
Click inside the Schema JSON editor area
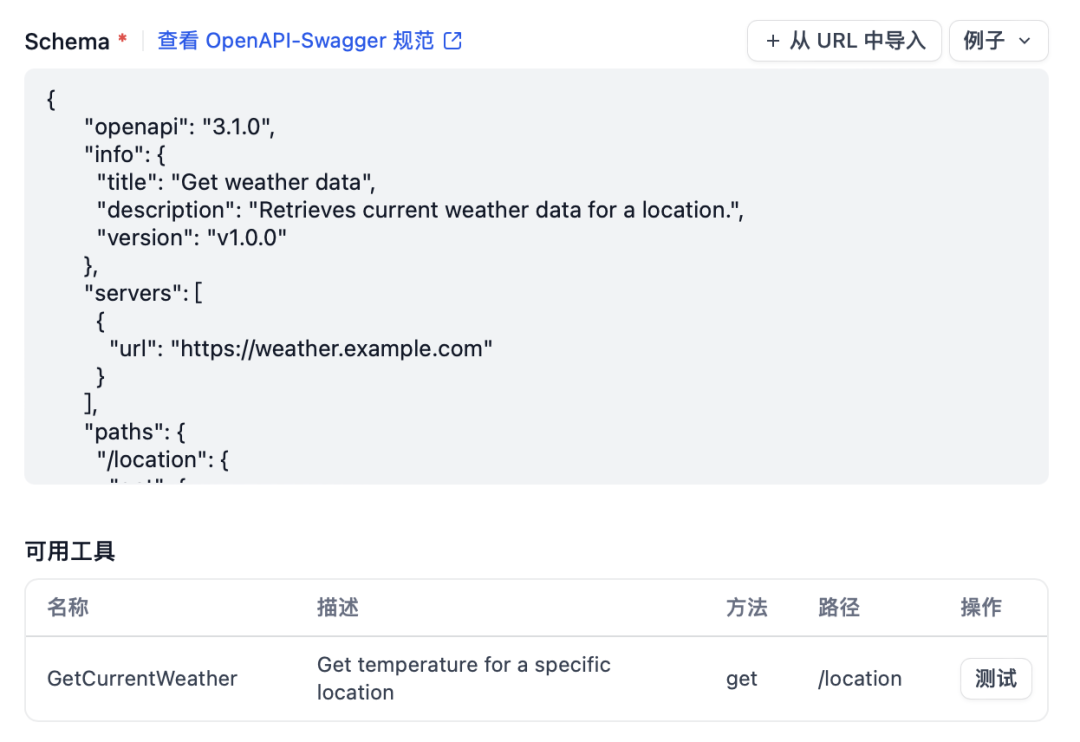click(537, 276)
